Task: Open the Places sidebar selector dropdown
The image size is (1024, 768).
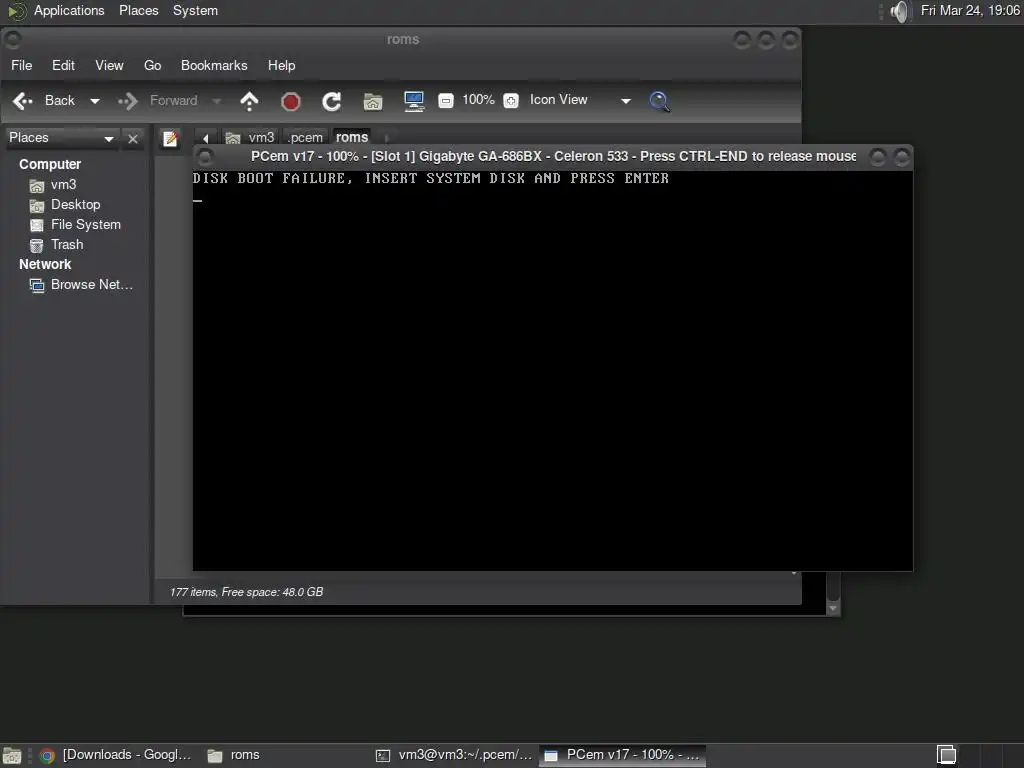Action: tap(61, 138)
